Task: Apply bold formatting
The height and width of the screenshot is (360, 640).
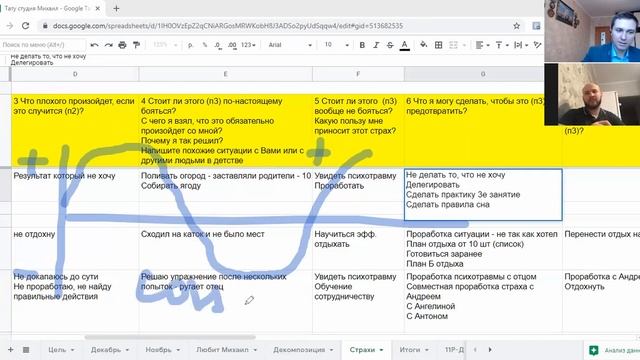Action: (x=362, y=45)
